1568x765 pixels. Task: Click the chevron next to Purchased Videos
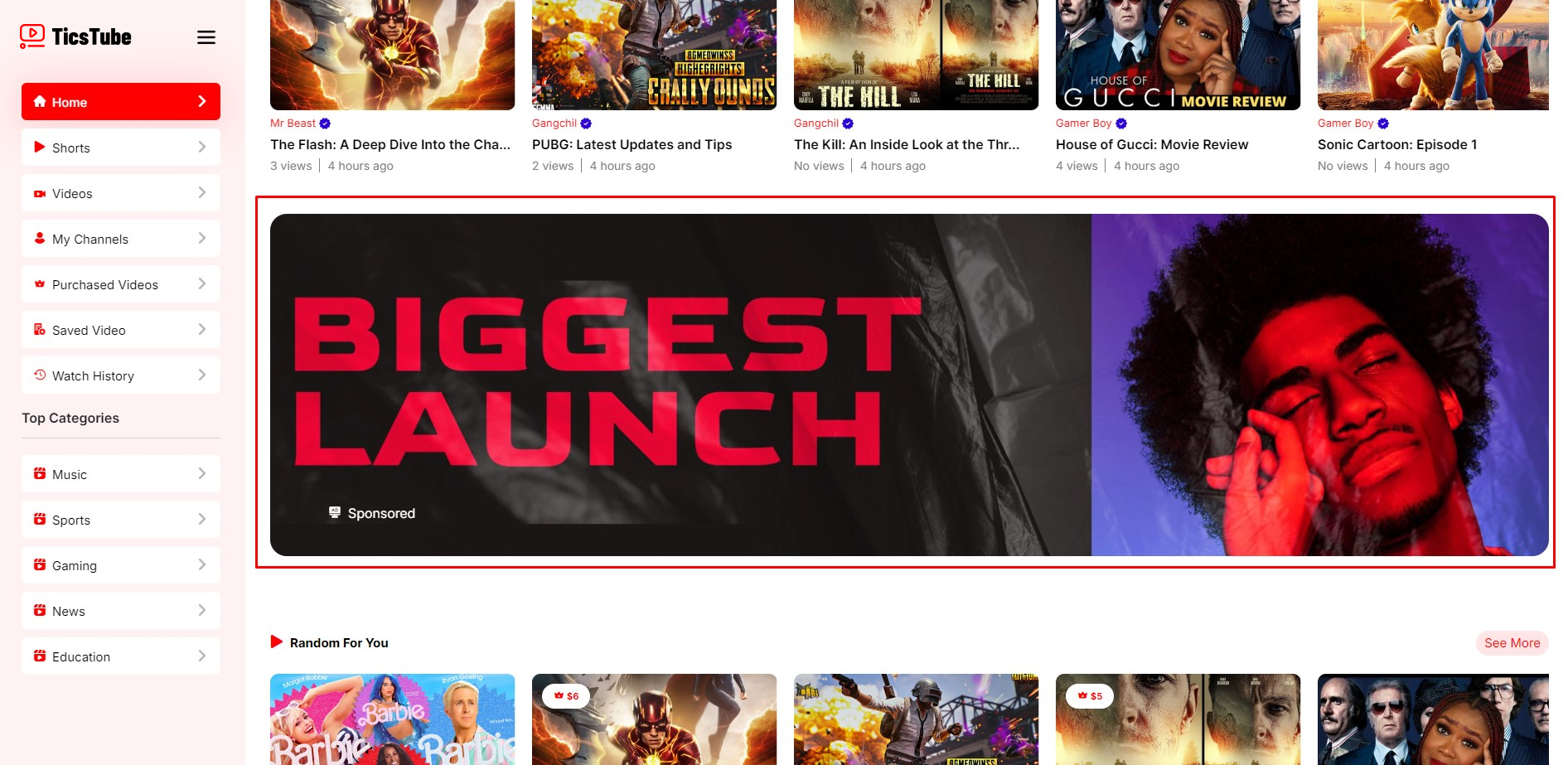202,284
